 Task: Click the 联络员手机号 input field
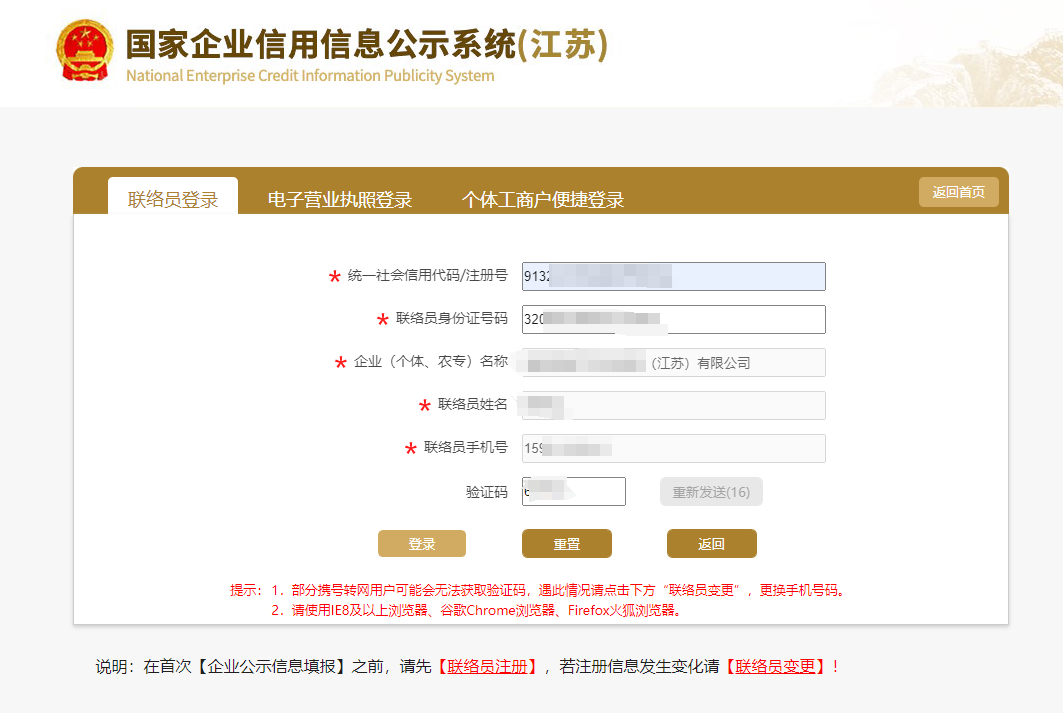coord(673,448)
